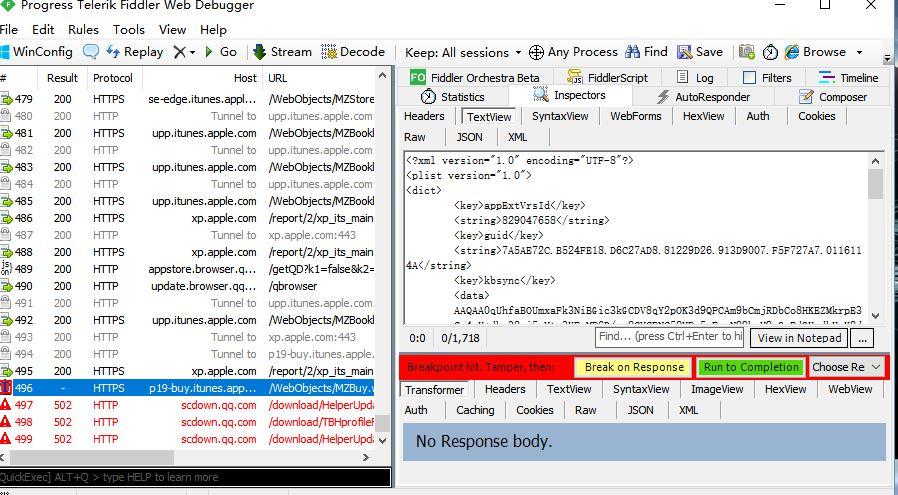Switch to the Filters tab

767,78
